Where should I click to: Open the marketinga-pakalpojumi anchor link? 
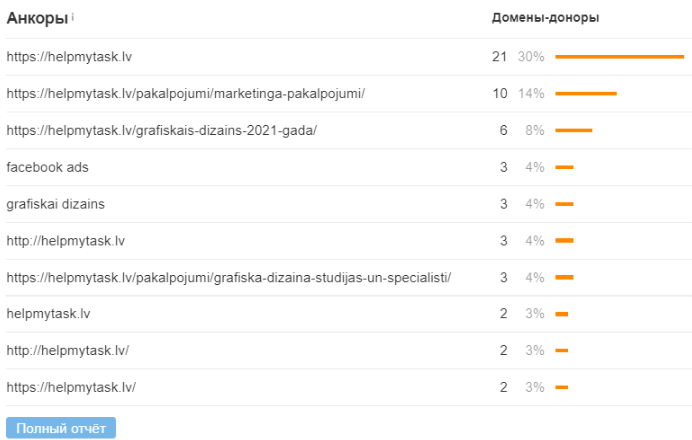pyautogui.click(x=185, y=94)
